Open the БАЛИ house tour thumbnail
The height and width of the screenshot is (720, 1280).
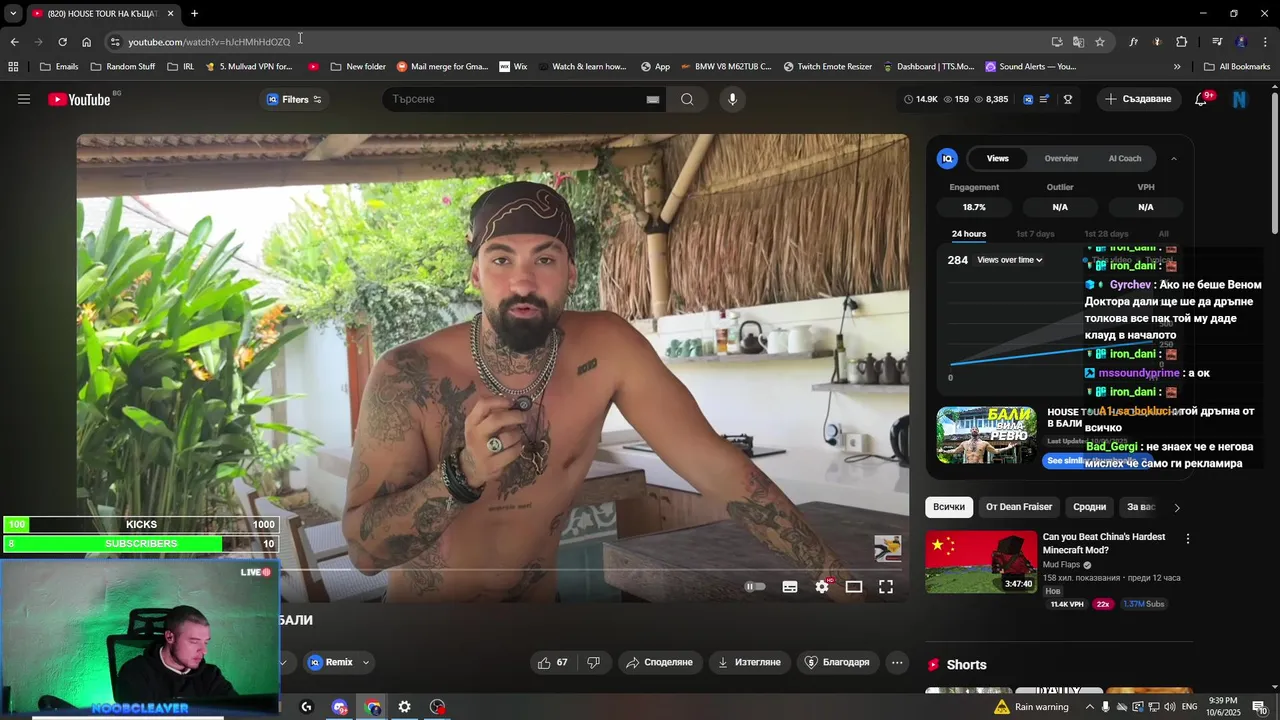coord(987,435)
